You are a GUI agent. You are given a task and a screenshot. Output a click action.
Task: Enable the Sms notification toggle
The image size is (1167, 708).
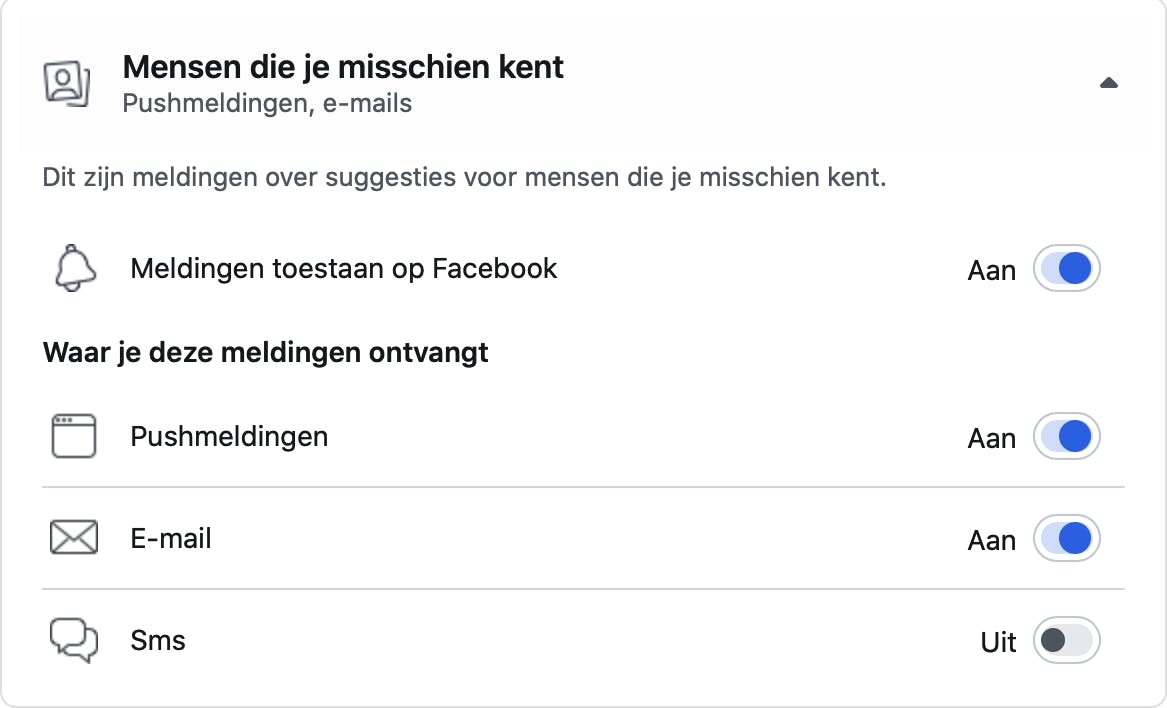coord(1066,640)
